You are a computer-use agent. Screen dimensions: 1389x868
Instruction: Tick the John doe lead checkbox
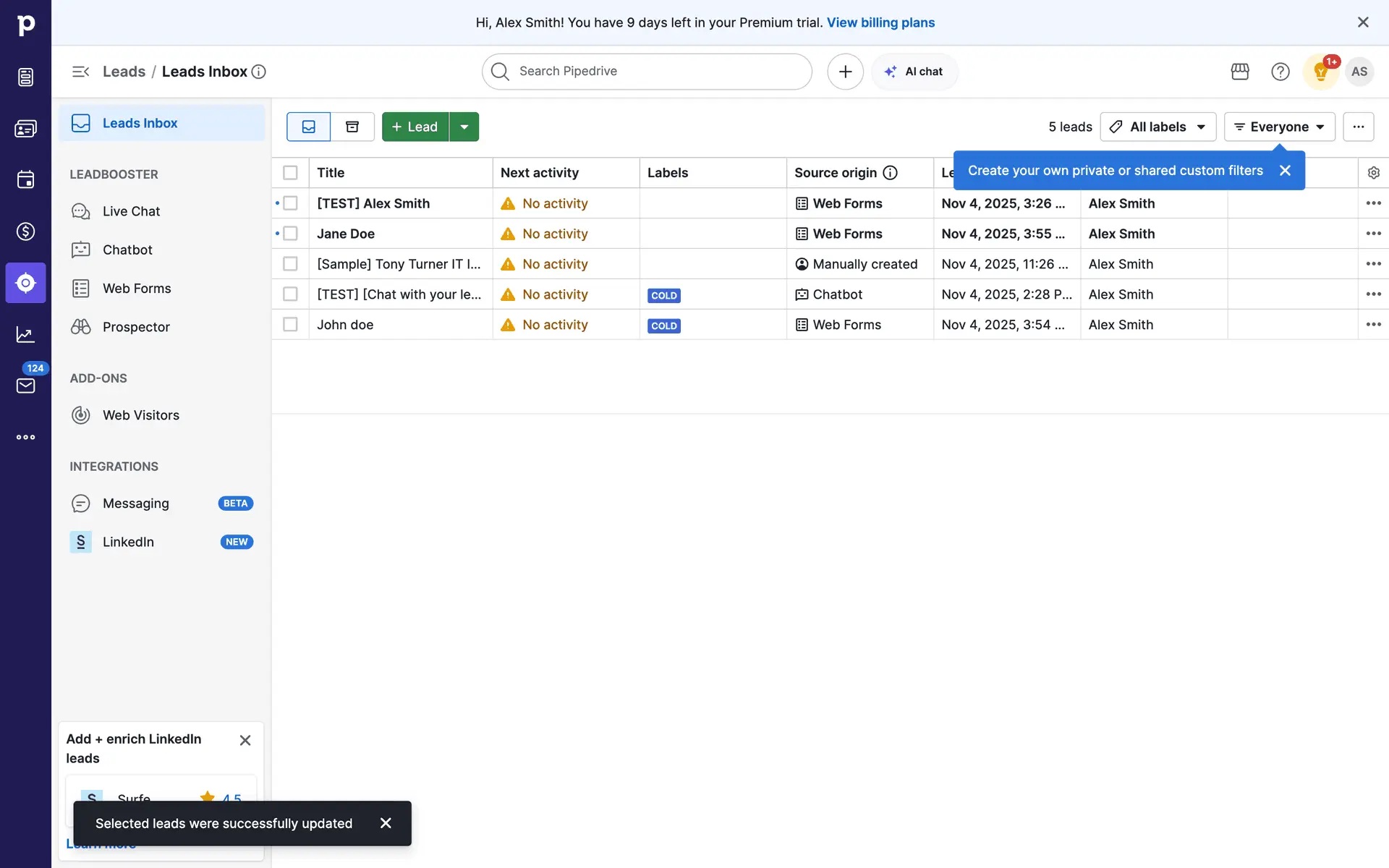[290, 325]
